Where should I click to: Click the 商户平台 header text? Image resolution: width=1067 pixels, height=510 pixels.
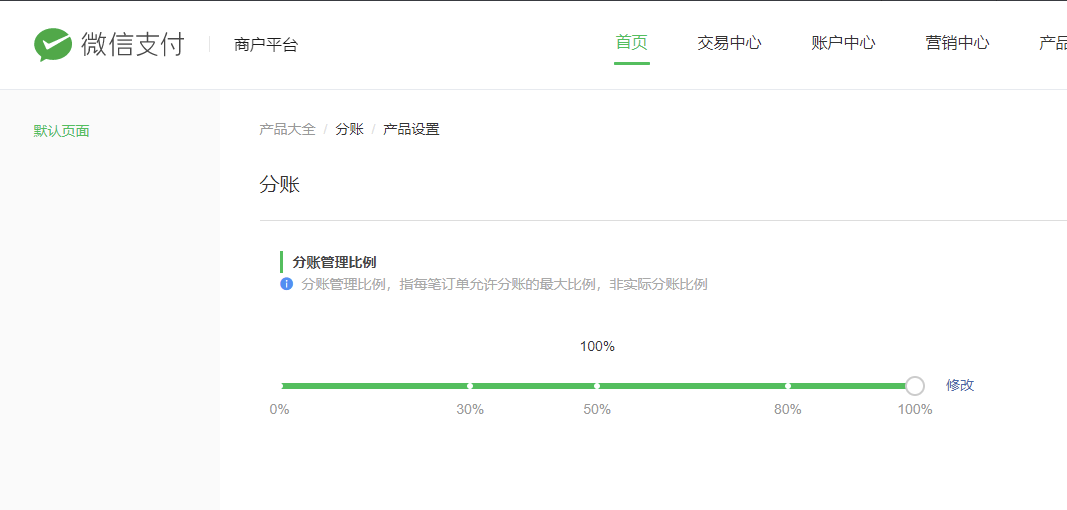(x=266, y=45)
